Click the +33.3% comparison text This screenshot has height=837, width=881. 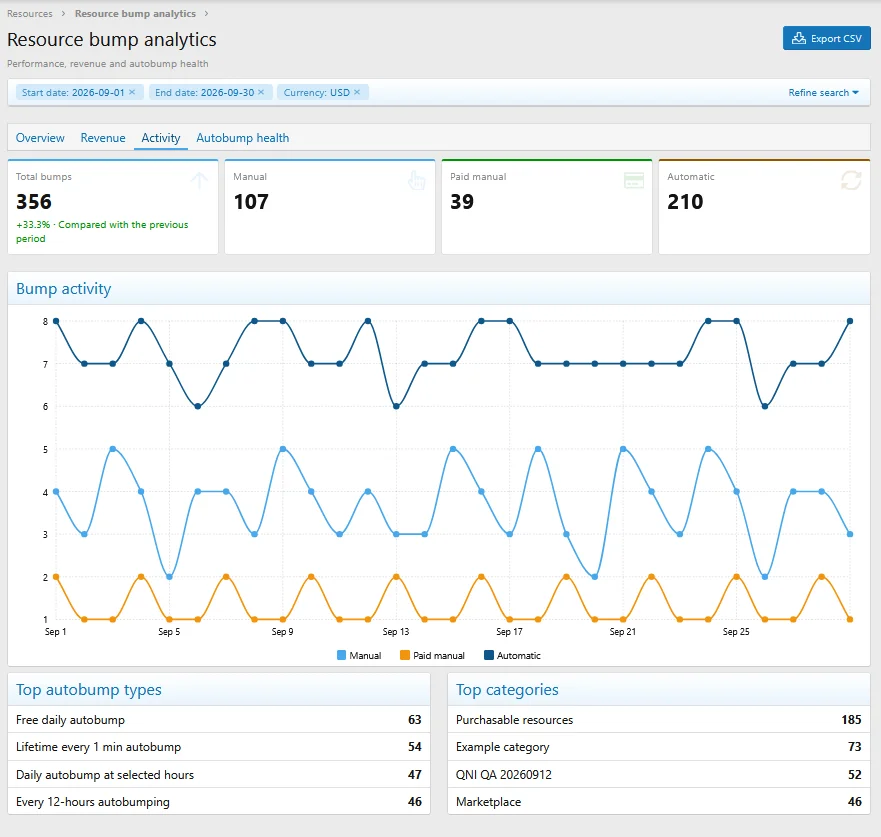click(102, 231)
